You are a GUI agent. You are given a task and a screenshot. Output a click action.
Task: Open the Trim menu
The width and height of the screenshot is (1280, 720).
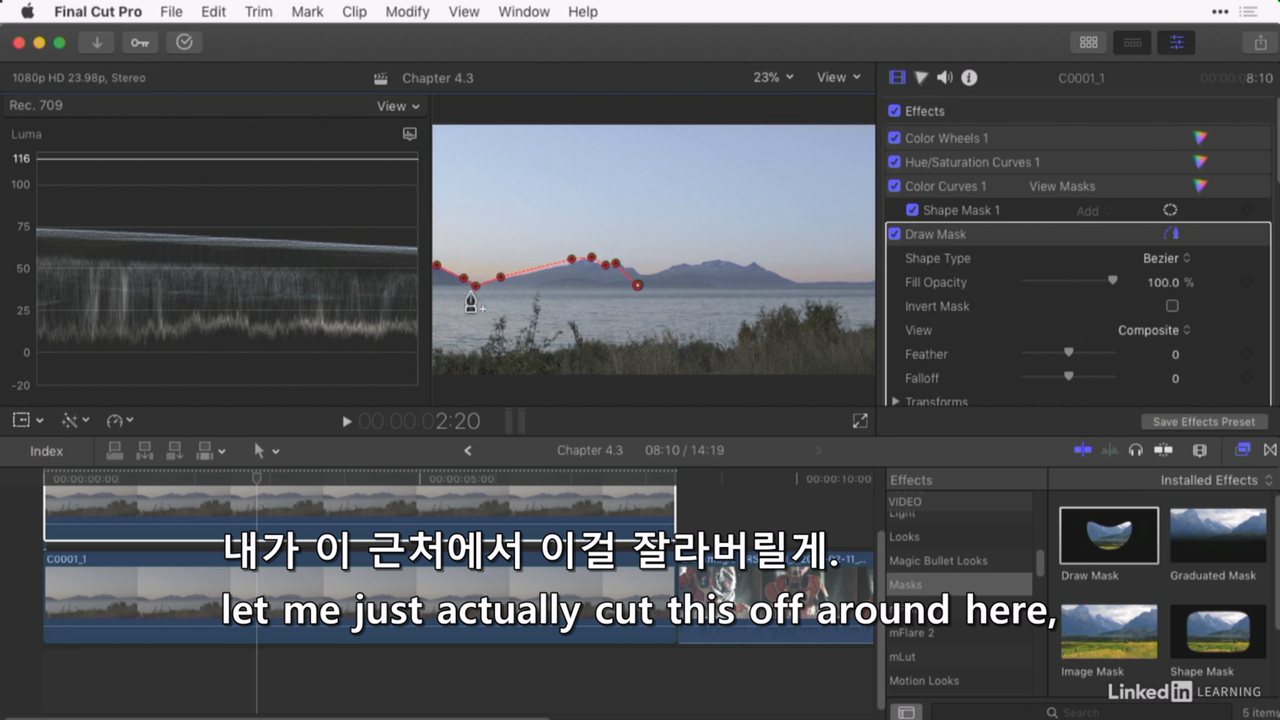tap(258, 12)
